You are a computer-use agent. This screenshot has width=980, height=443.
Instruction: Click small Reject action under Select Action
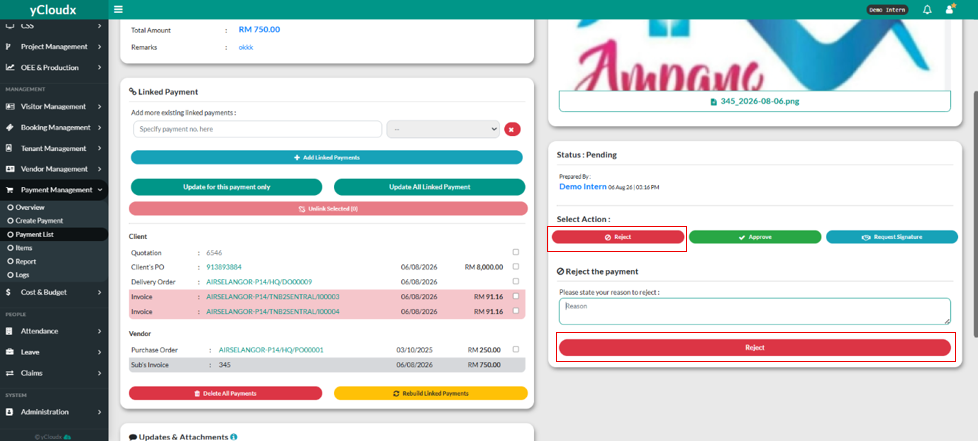618,237
